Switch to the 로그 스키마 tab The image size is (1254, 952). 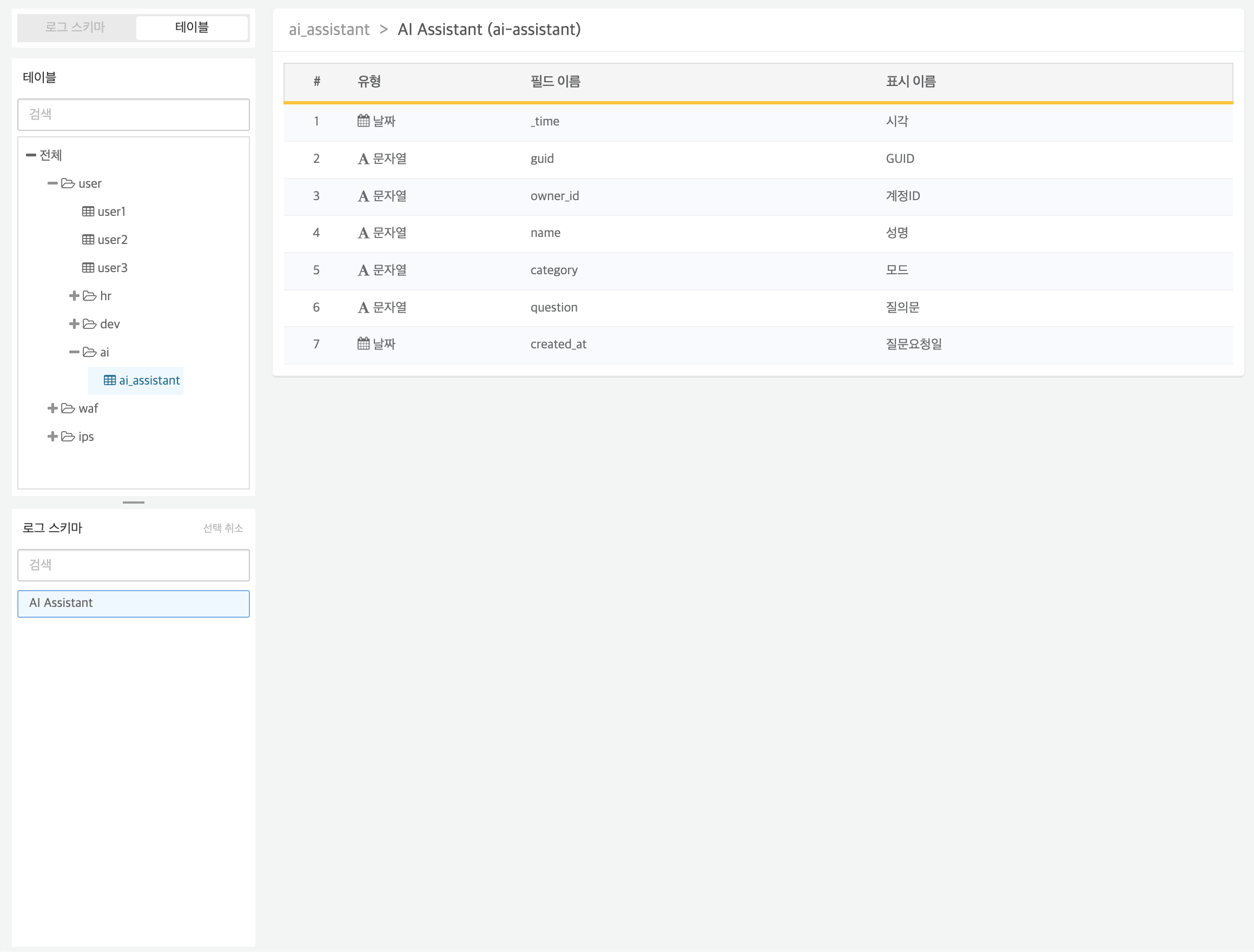click(75, 27)
